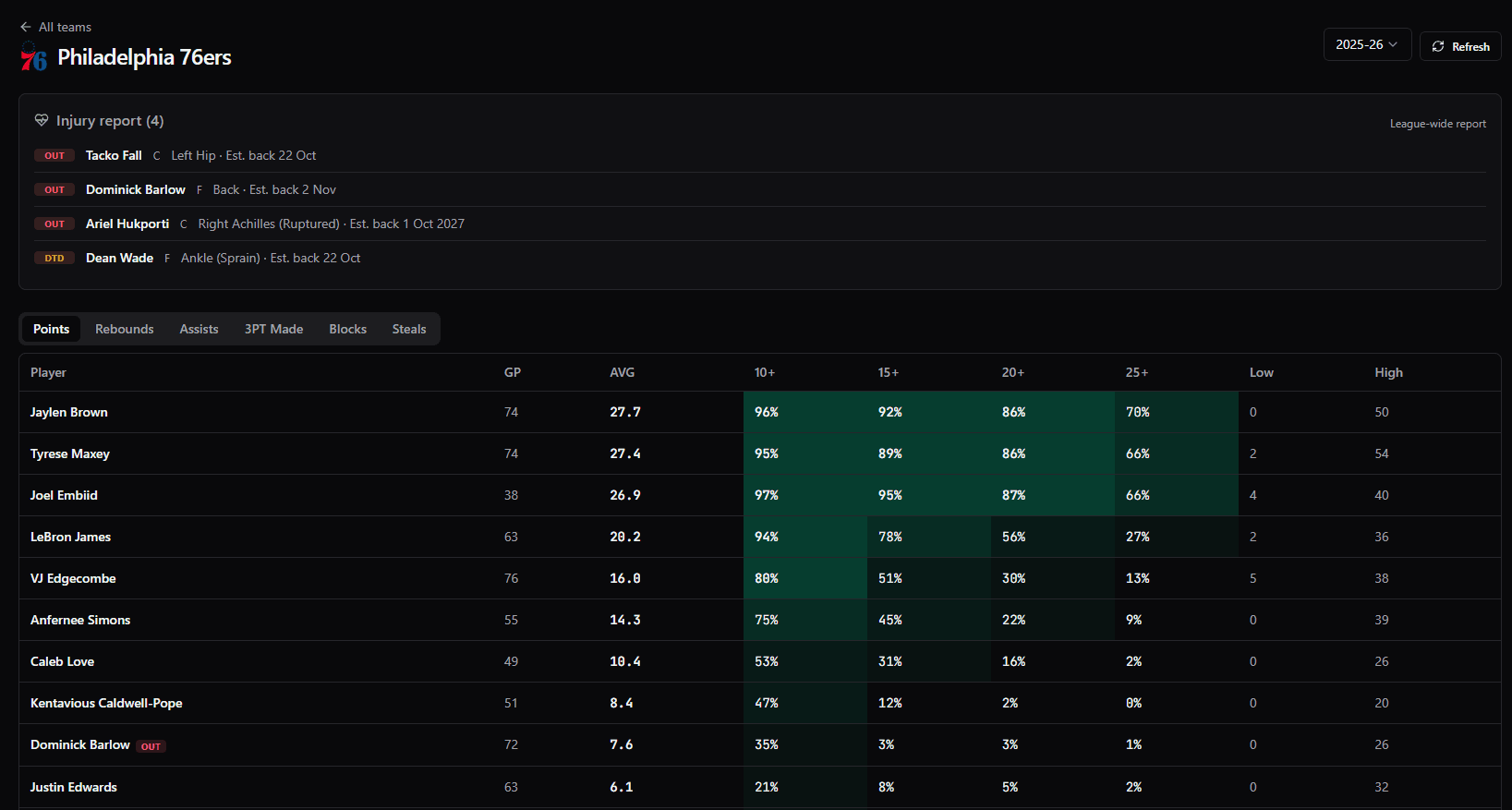Switch to the Assists tab
The width and height of the screenshot is (1512, 810).
tap(200, 329)
